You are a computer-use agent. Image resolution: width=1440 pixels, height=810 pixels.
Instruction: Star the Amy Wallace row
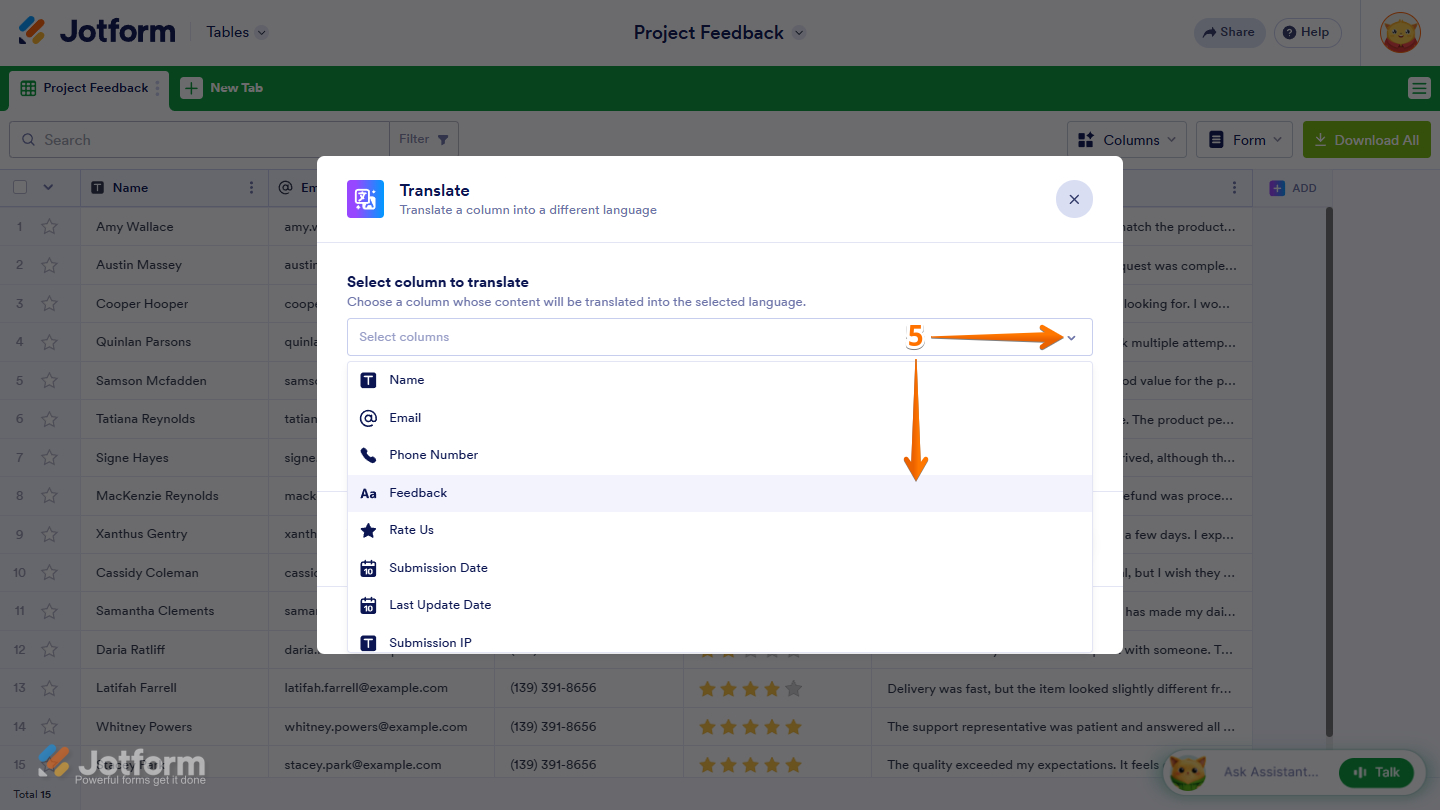coord(49,227)
